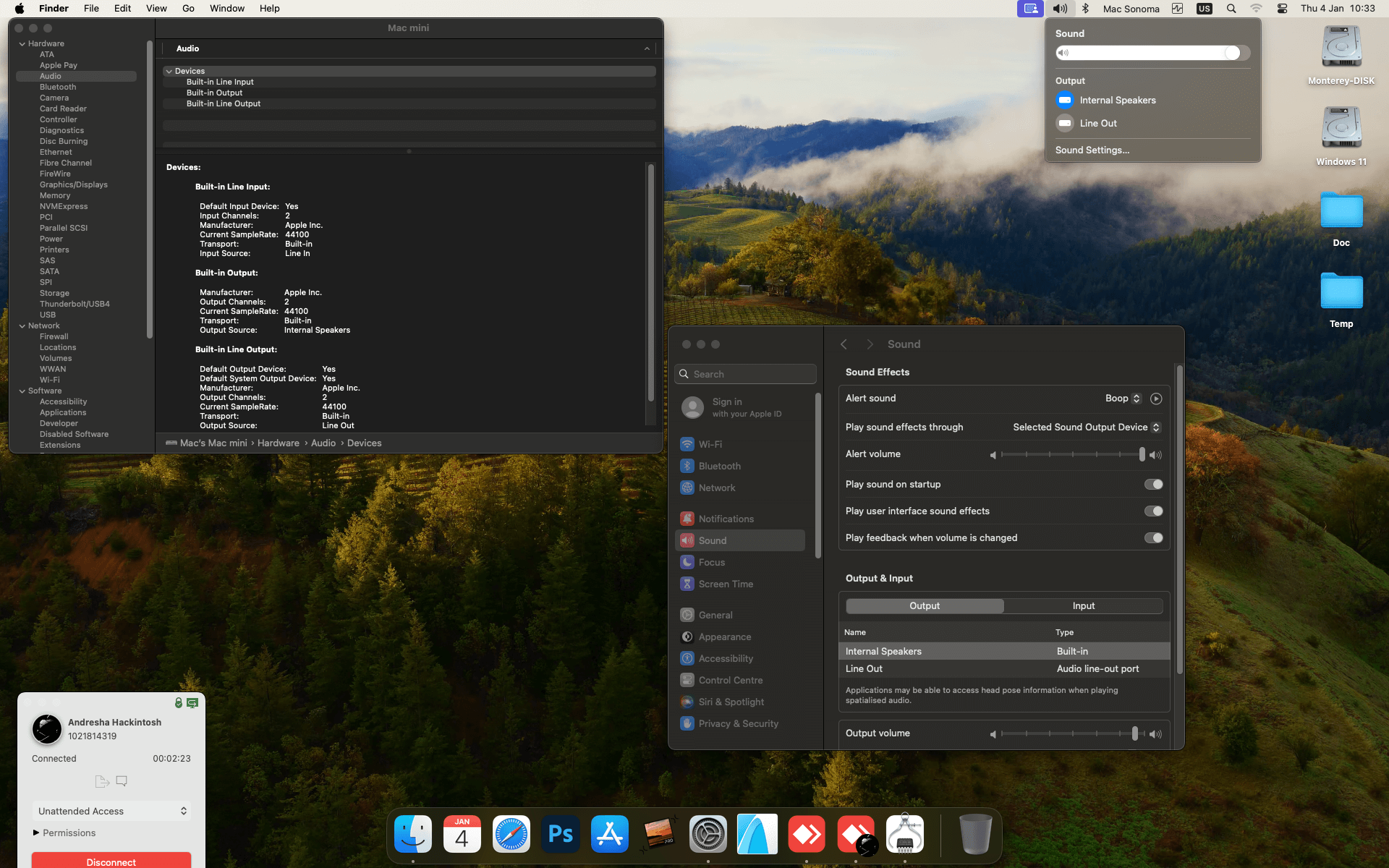Select the Line Out output icon
This screenshot has width=1389, height=868.
(x=1064, y=123)
